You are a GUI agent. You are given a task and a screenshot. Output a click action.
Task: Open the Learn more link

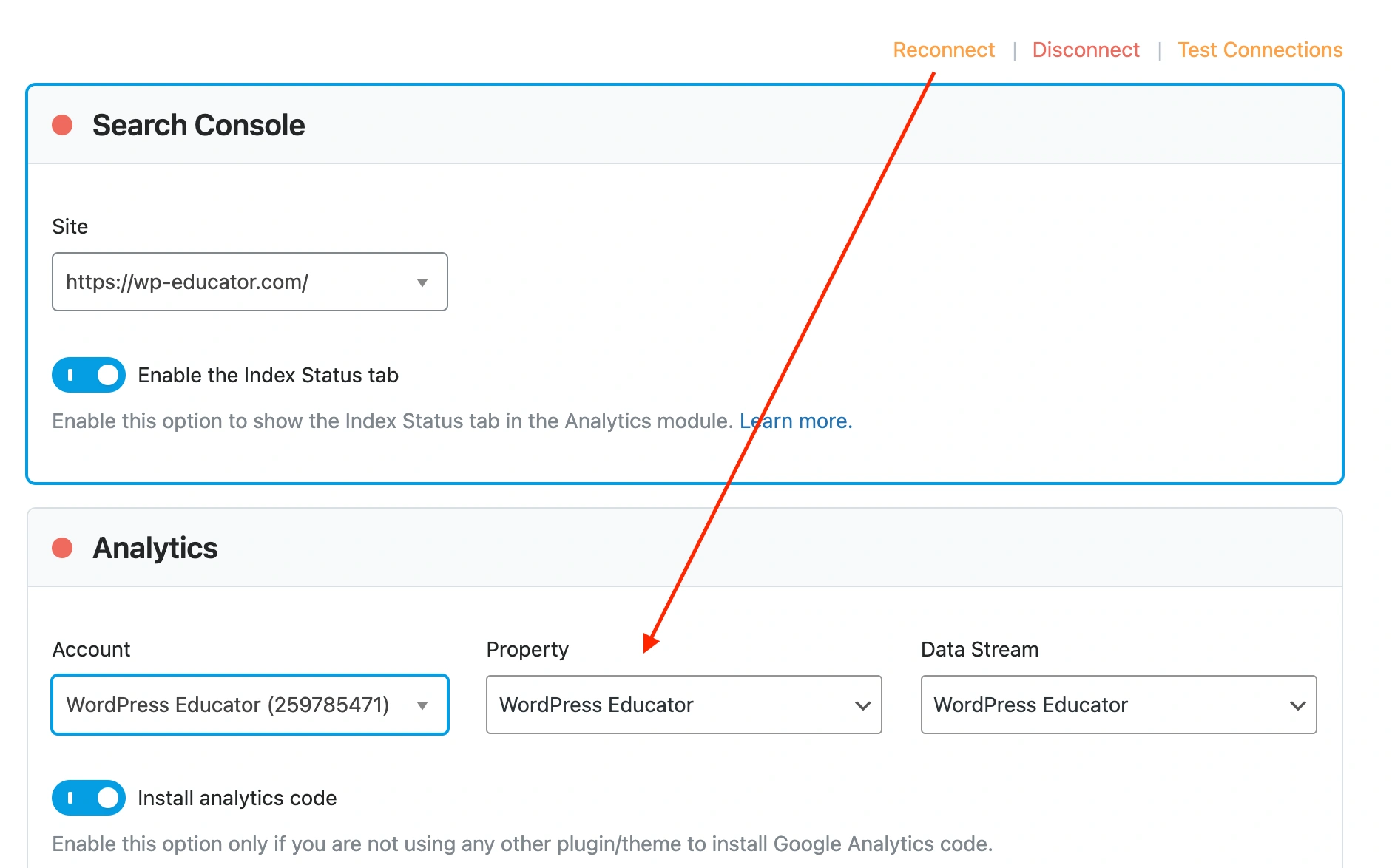pos(796,421)
